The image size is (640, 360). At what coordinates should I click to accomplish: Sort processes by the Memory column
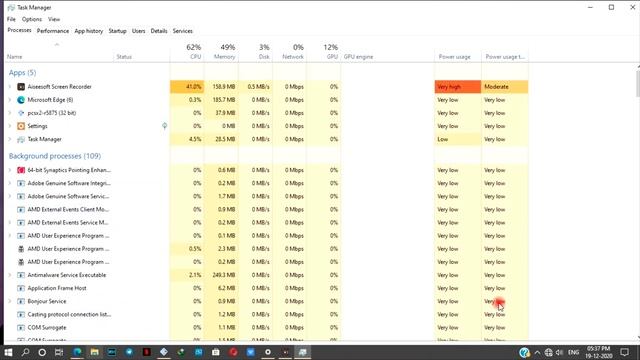point(221,52)
